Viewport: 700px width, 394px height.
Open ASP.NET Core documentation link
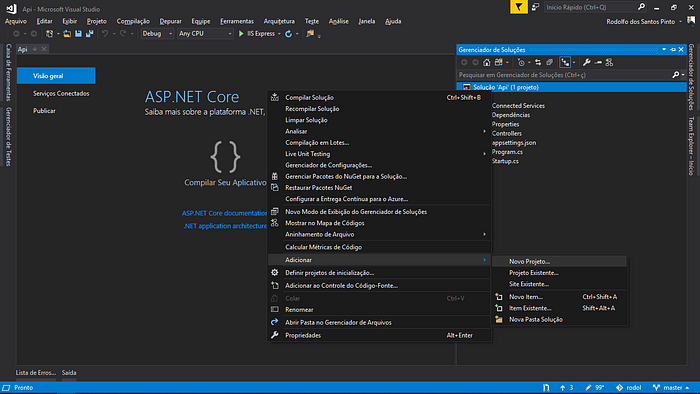tap(224, 213)
